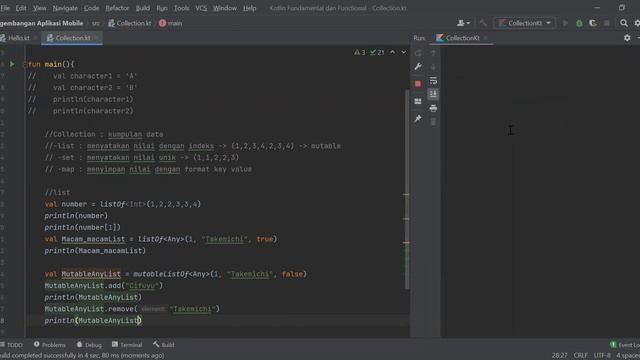Open the View menu
This screenshot has width=640, height=360.
[x=40, y=8]
